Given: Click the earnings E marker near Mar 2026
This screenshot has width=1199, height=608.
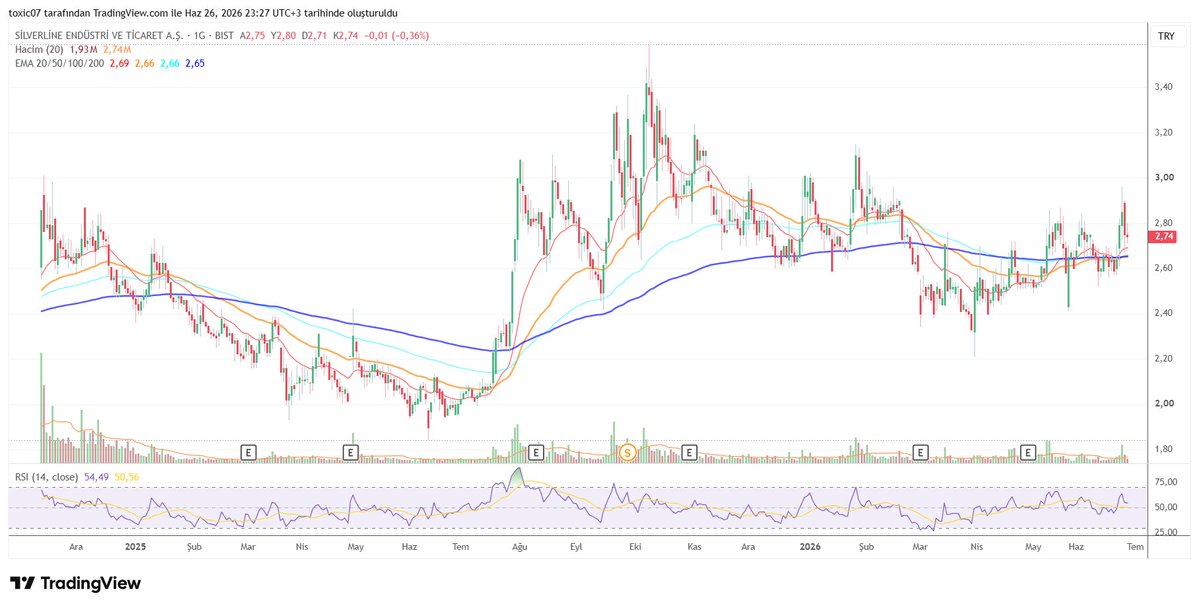Looking at the screenshot, I should 921,453.
